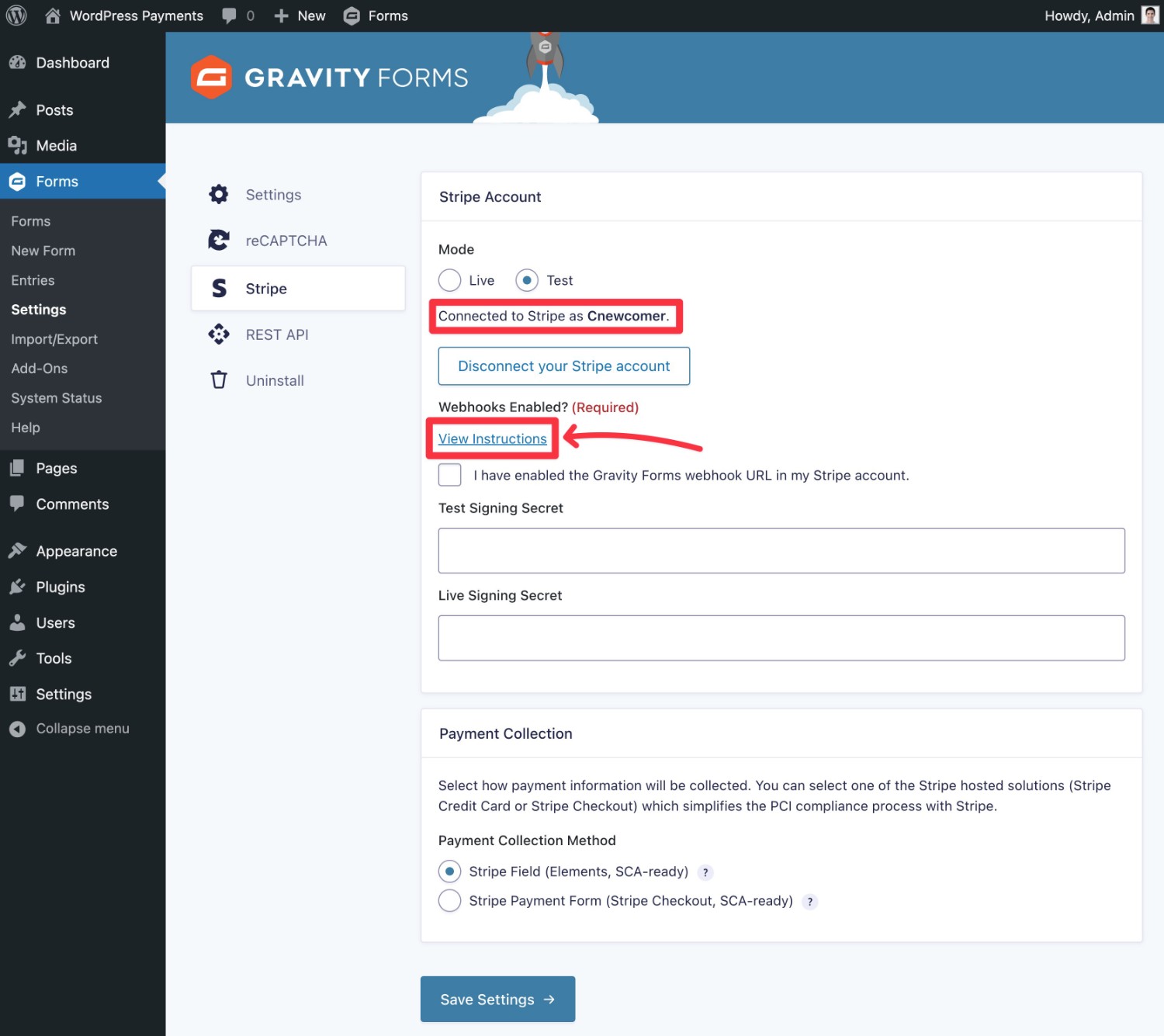Select the Live mode radio button
The width and height of the screenshot is (1164, 1036).
coord(449,280)
